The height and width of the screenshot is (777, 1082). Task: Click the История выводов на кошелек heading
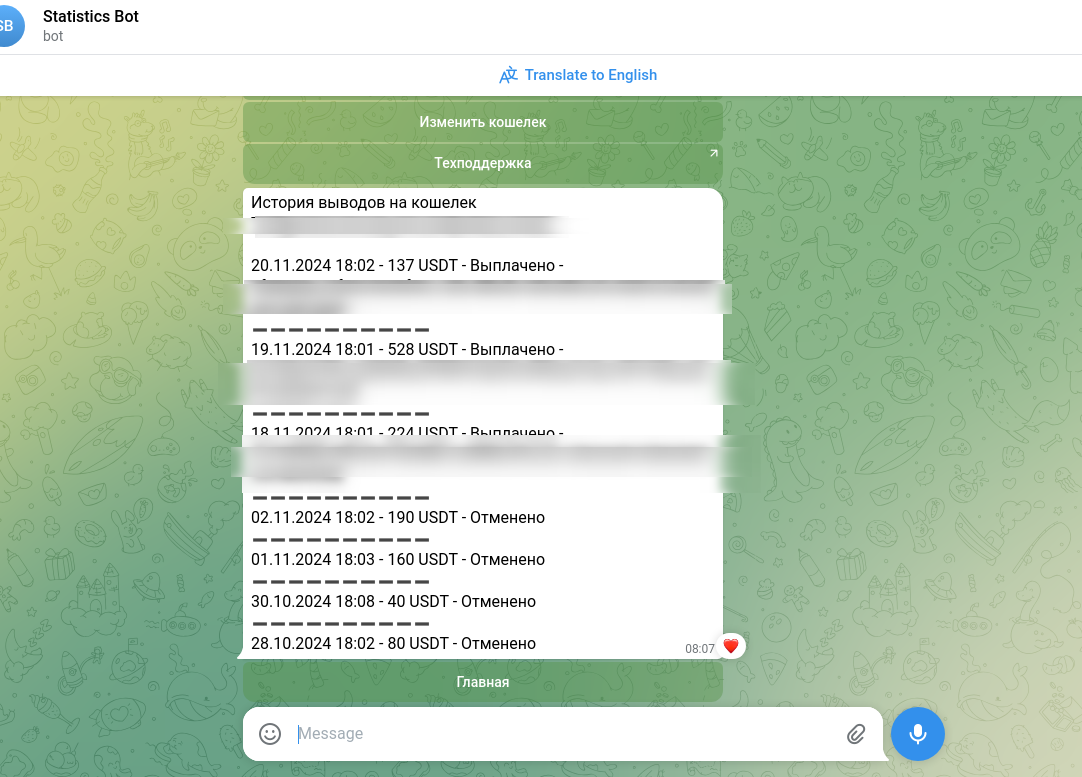pos(363,203)
